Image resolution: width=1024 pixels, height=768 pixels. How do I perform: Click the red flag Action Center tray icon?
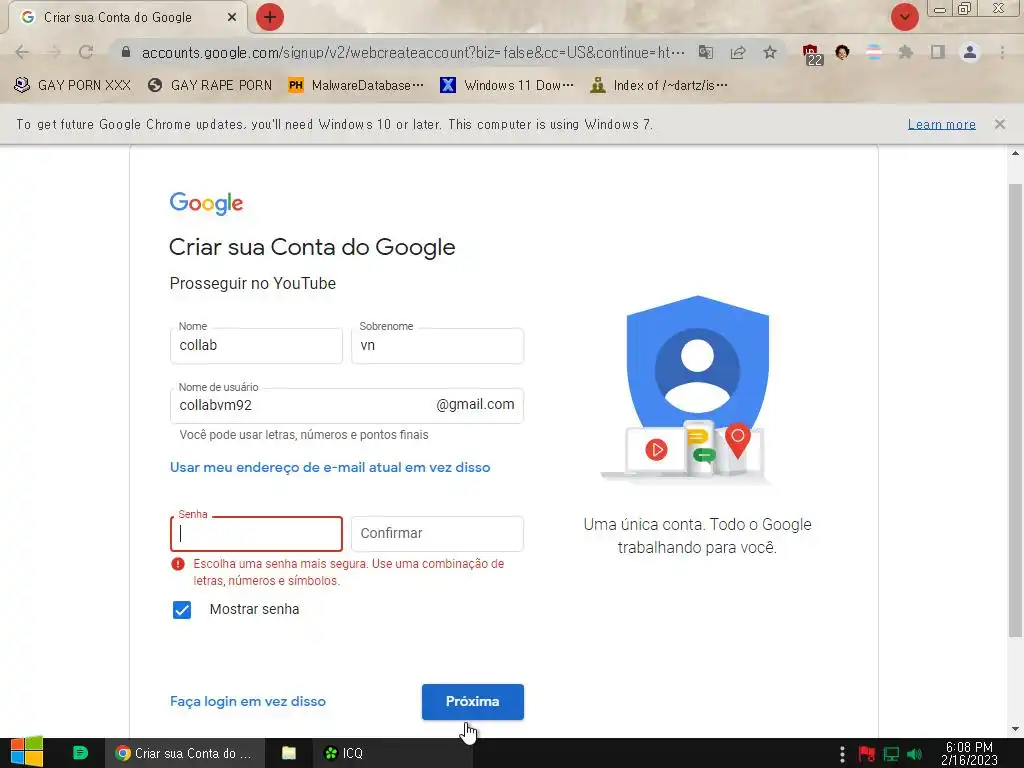(x=867, y=754)
